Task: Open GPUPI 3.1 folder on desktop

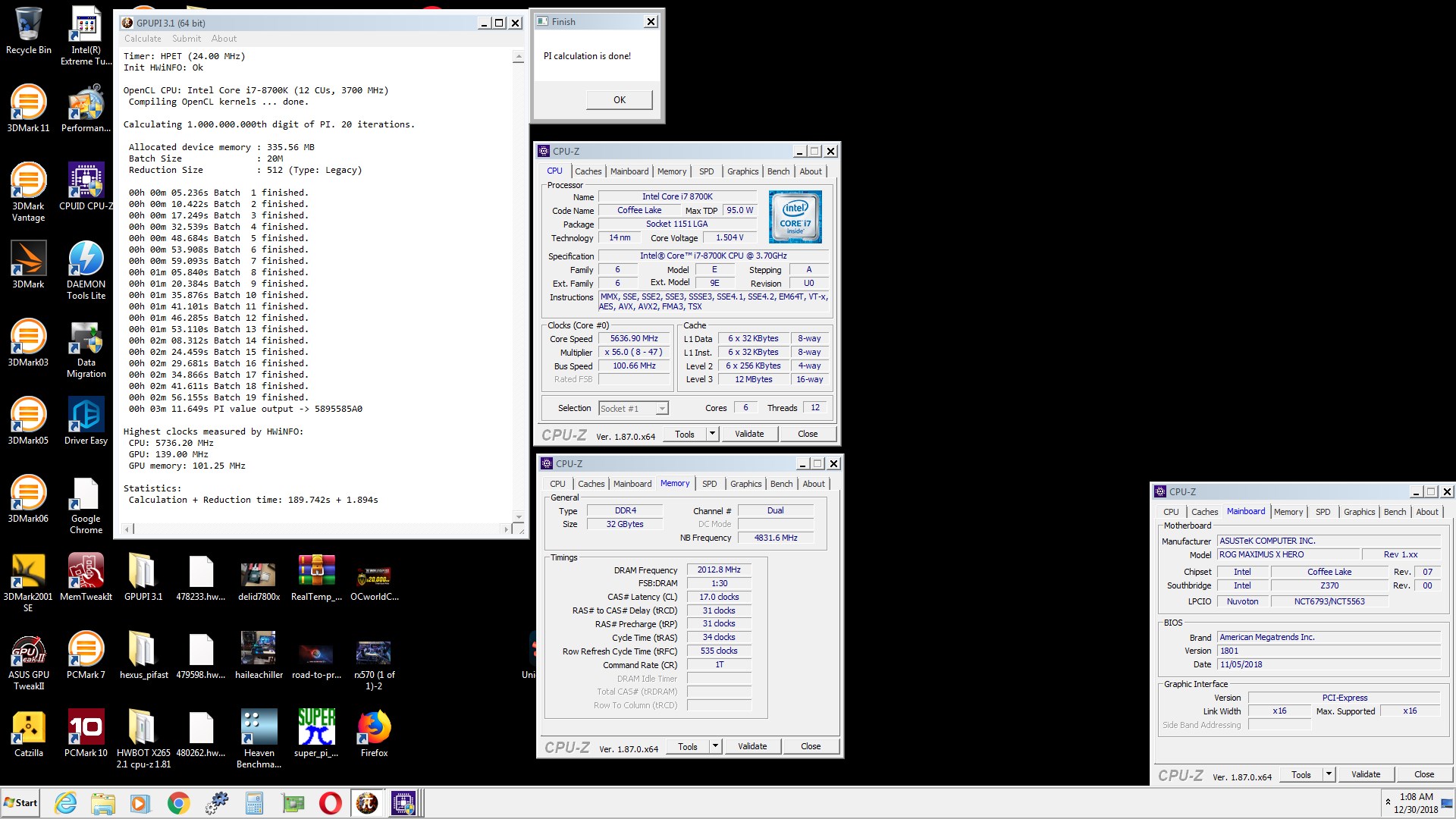Action: (x=143, y=577)
